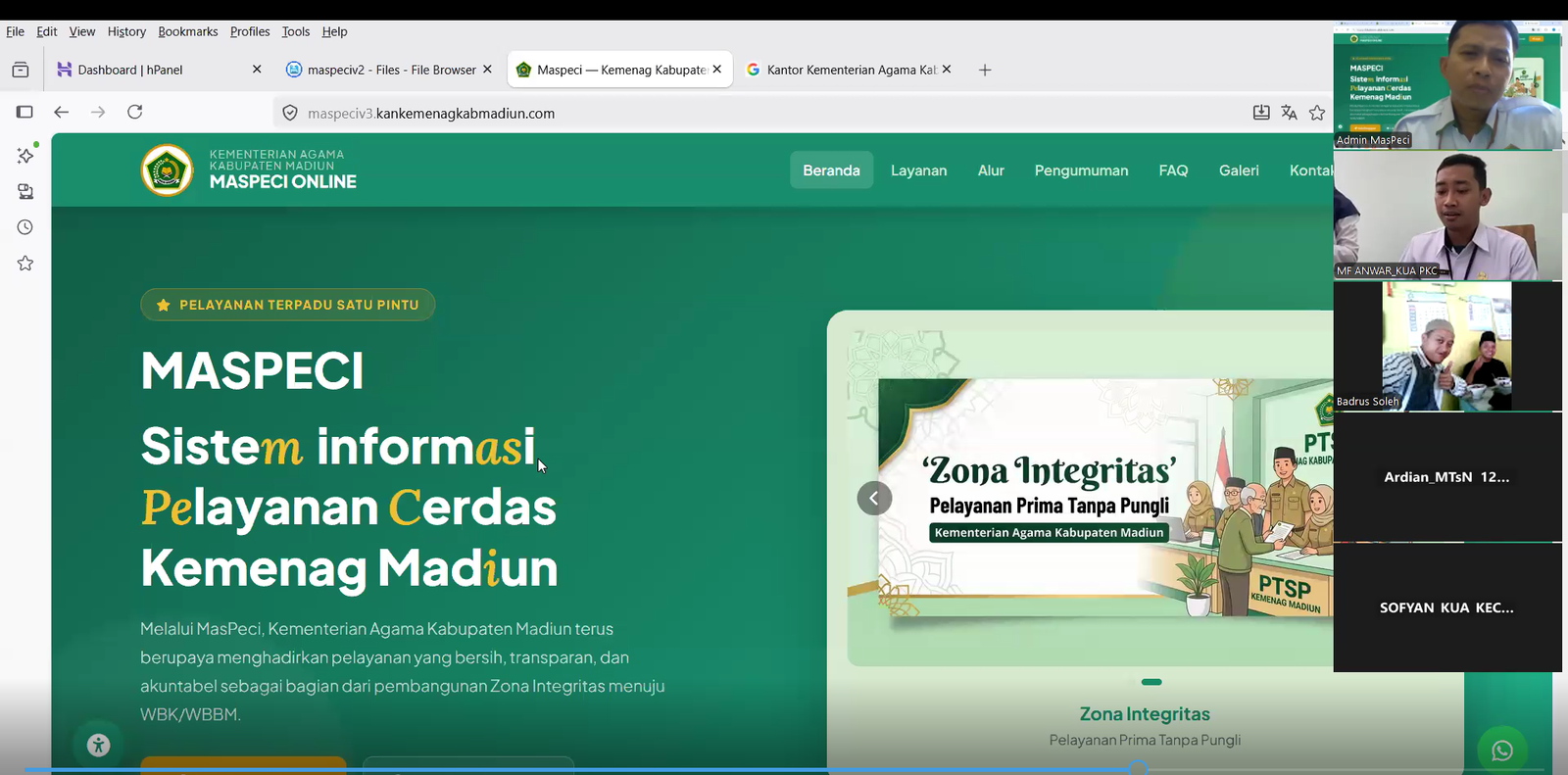Image resolution: width=1568 pixels, height=775 pixels.
Task: Click the install/save page icon in address bar
Action: coord(1261,113)
